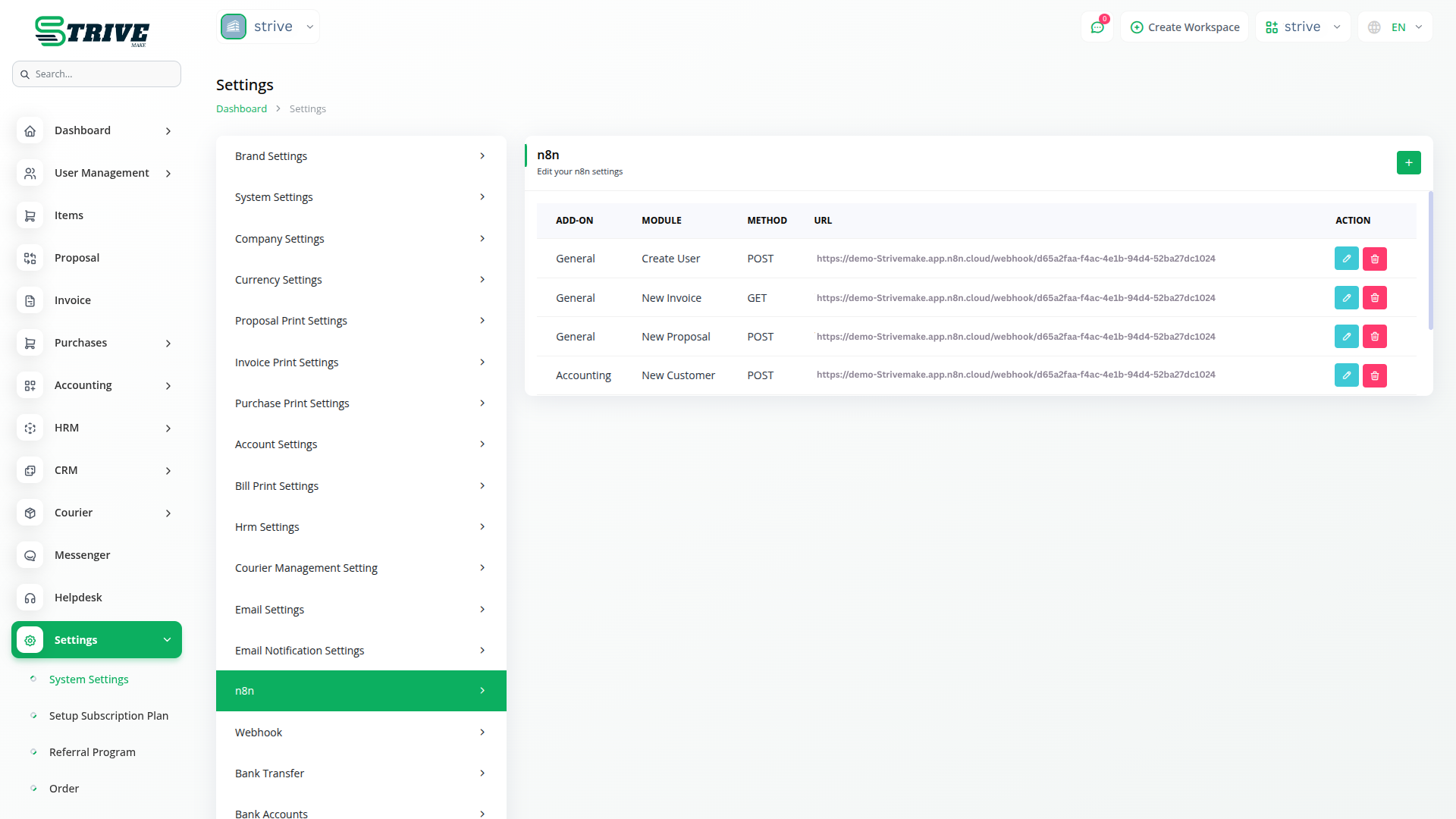Select Email Settings in settings list
The height and width of the screenshot is (819, 1456).
(360, 610)
